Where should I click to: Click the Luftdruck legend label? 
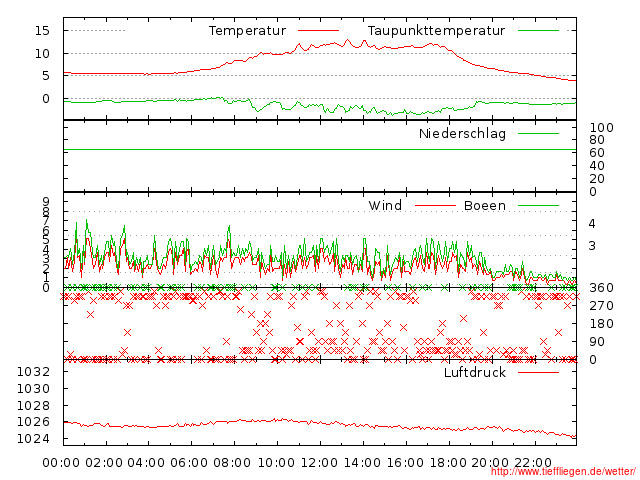(475, 372)
